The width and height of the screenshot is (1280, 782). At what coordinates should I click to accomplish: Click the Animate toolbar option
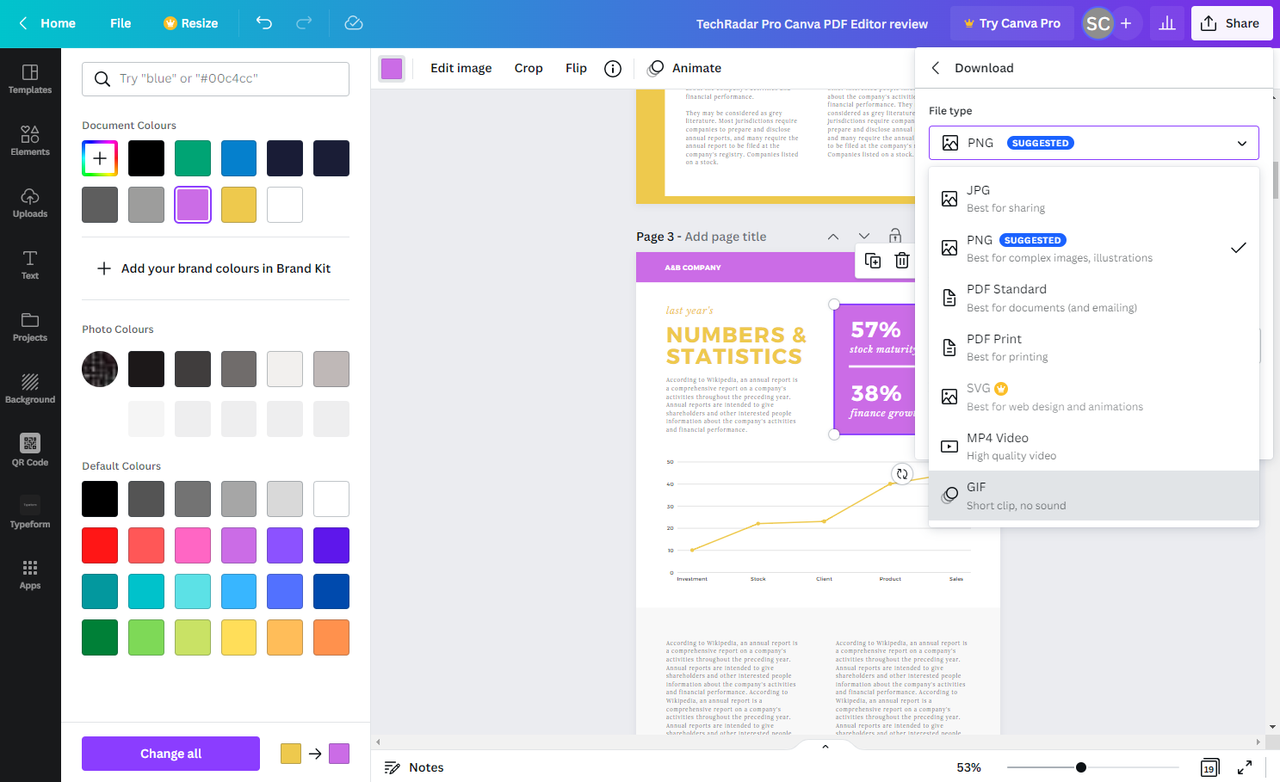click(x=684, y=68)
